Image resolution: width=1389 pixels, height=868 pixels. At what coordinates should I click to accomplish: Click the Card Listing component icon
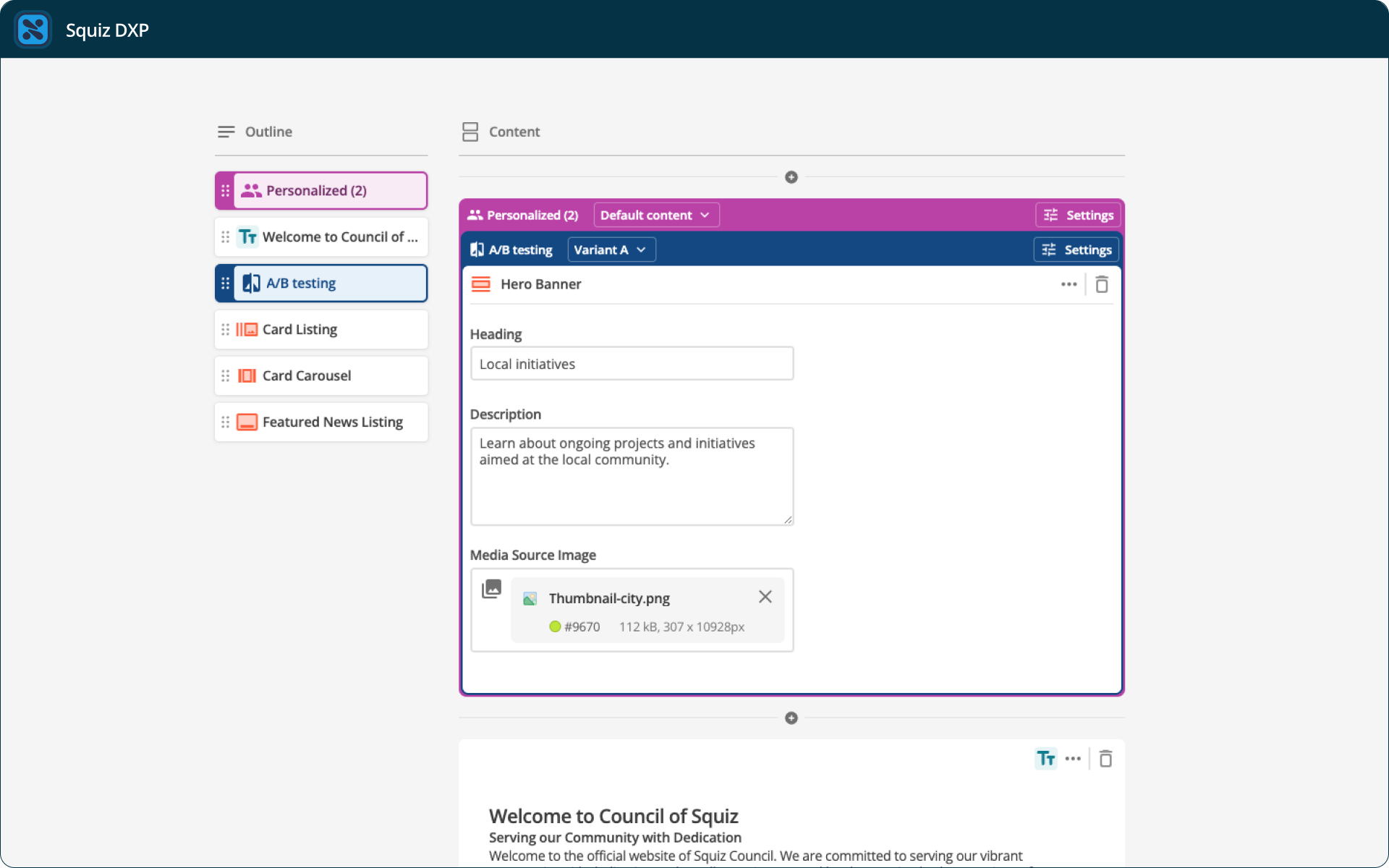(x=247, y=329)
